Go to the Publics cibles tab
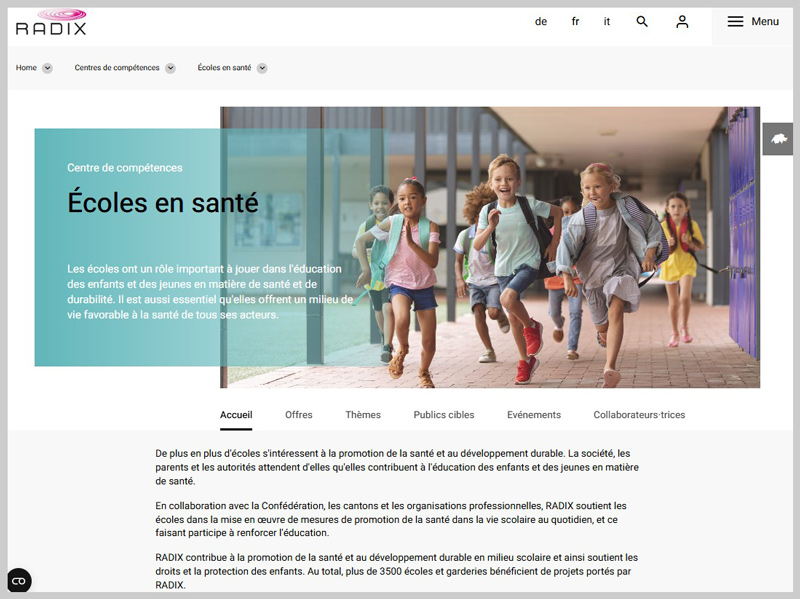 (444, 415)
